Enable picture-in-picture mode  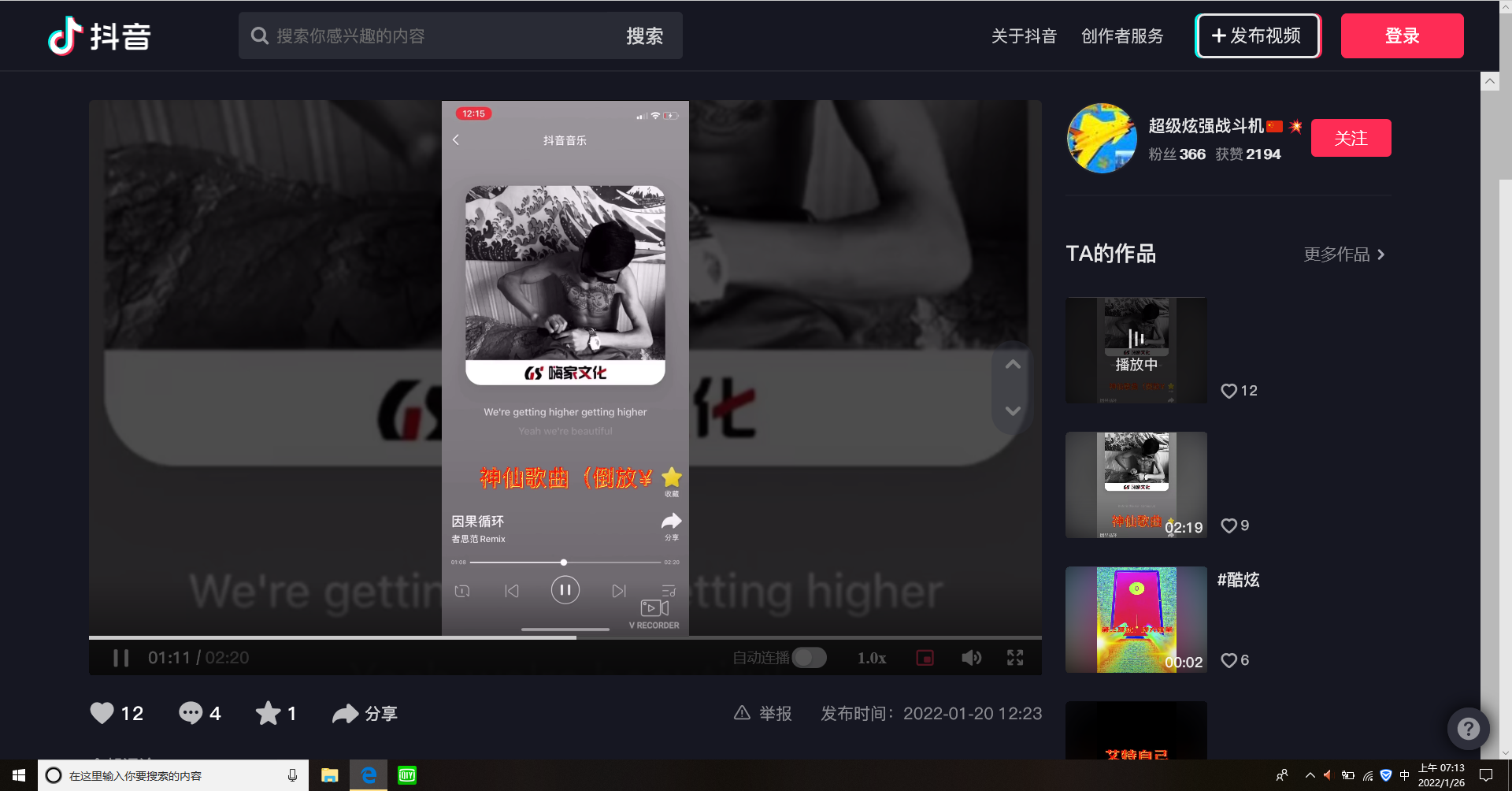pos(925,658)
